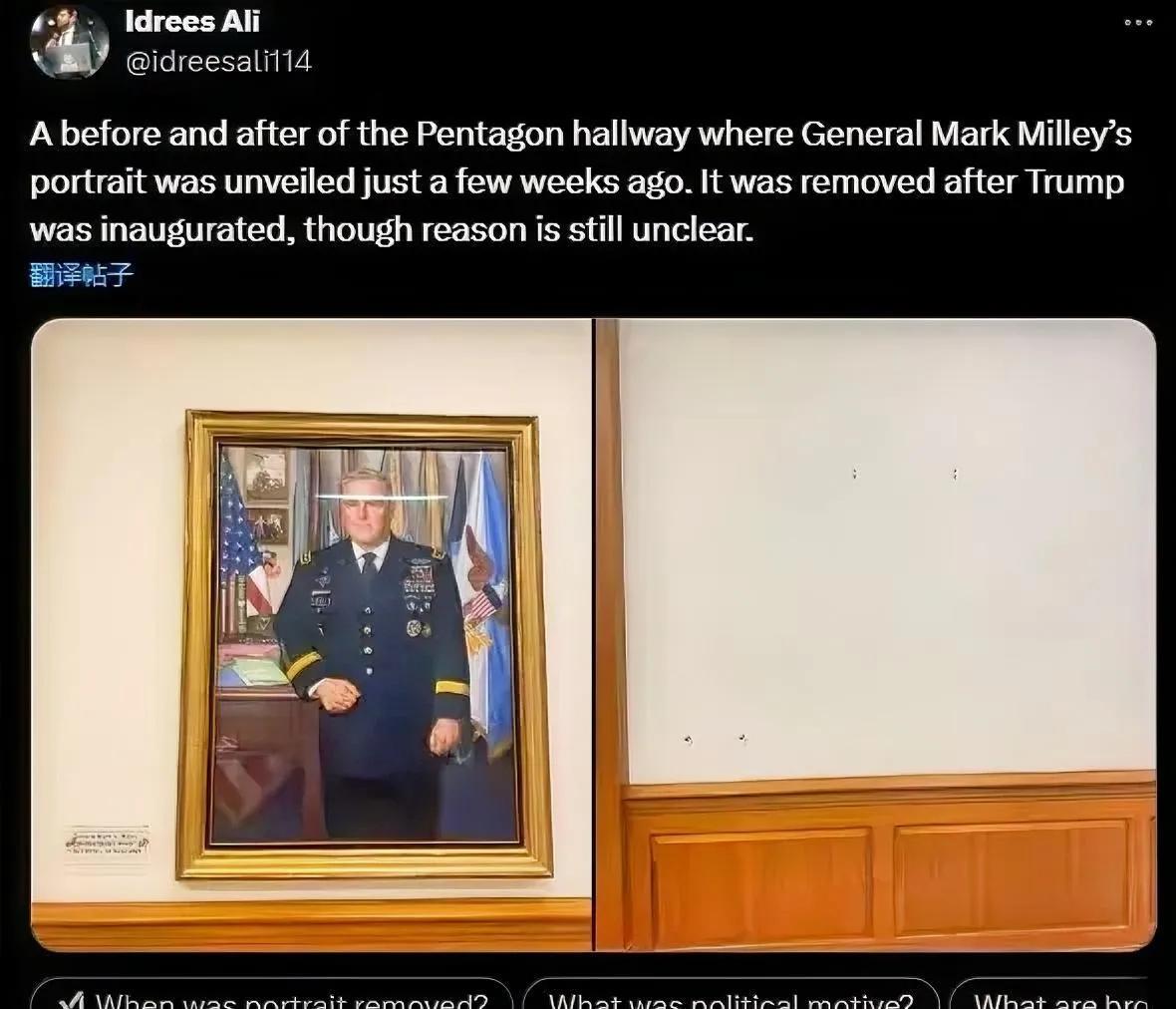Click the upper nail holes on the empty wall
1176x1009 pixels.
pos(905,475)
